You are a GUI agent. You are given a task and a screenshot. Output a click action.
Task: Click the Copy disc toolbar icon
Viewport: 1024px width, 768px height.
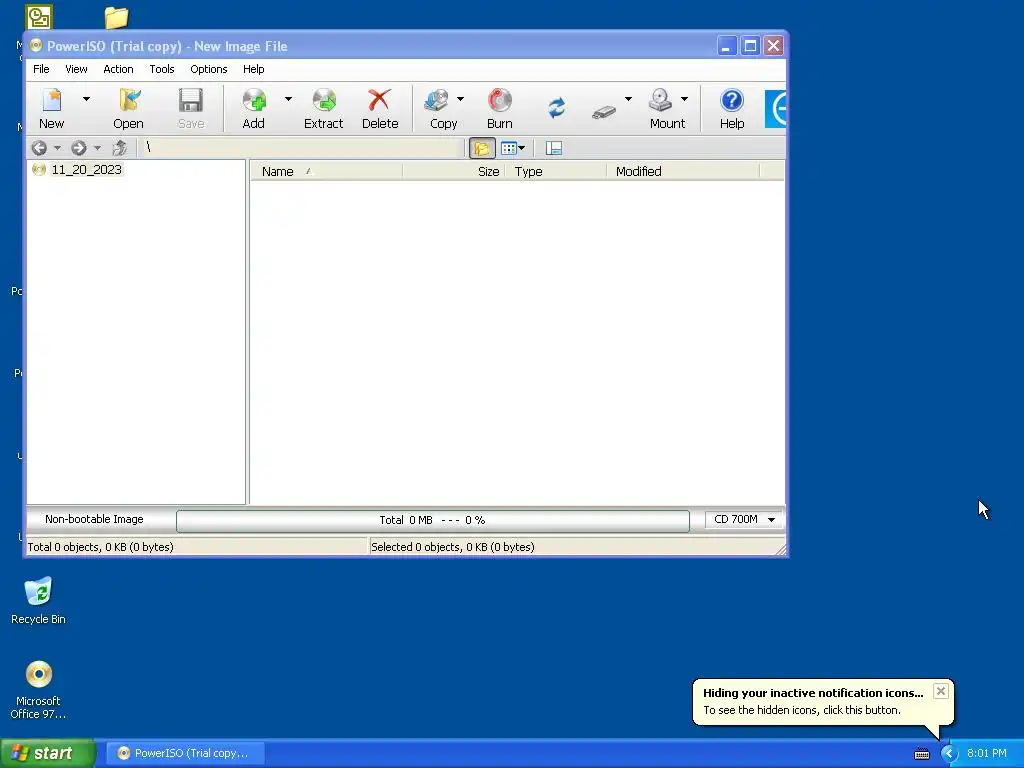coord(437,101)
